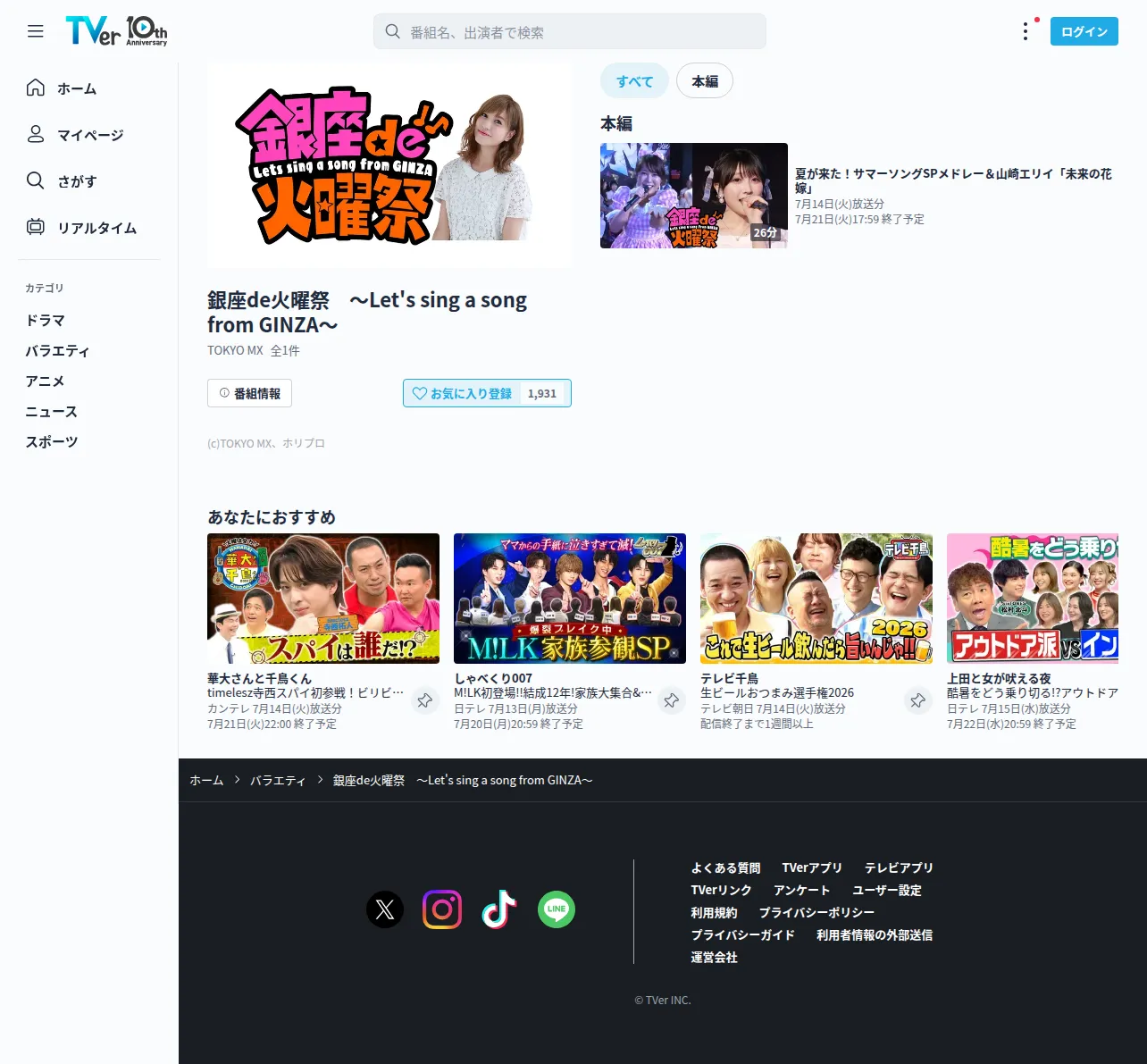Open the three-dot options menu
1147x1064 pixels.
[1026, 31]
